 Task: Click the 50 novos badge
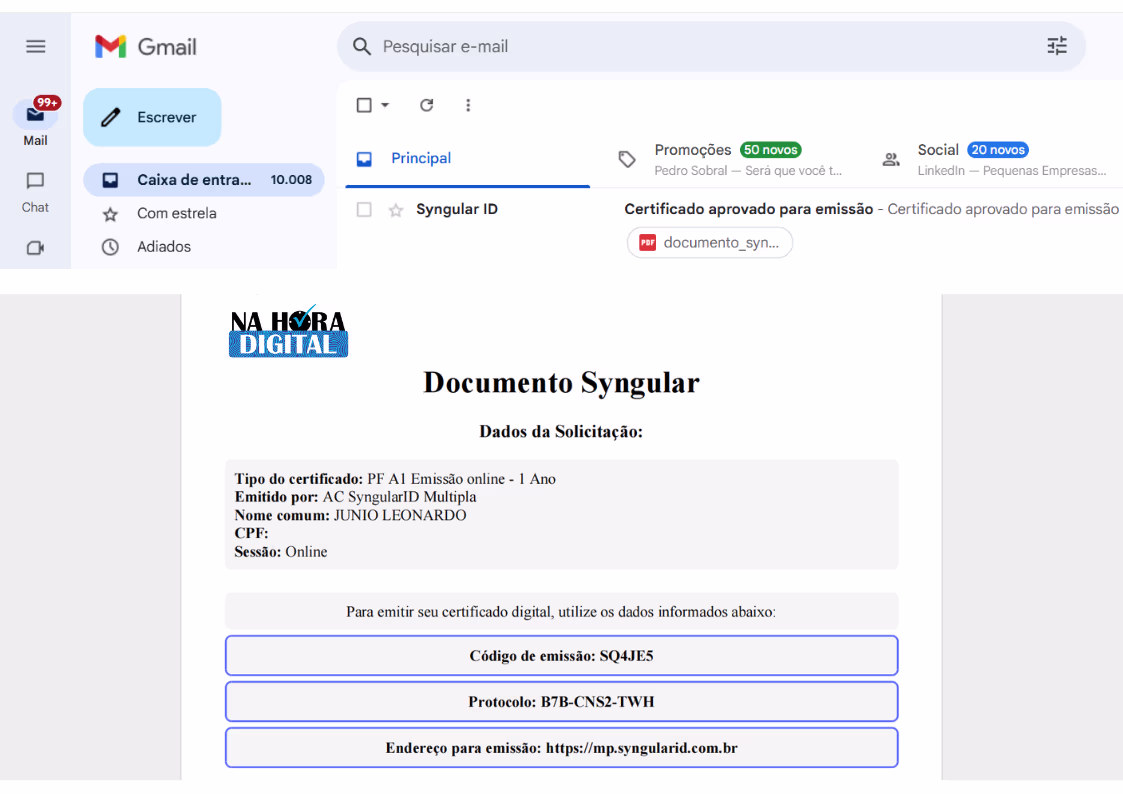pos(771,150)
